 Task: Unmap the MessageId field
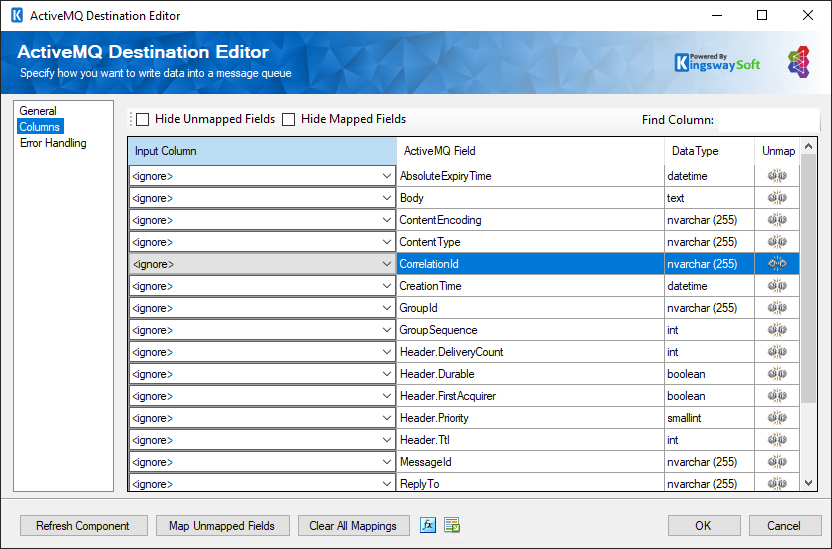tap(777, 462)
